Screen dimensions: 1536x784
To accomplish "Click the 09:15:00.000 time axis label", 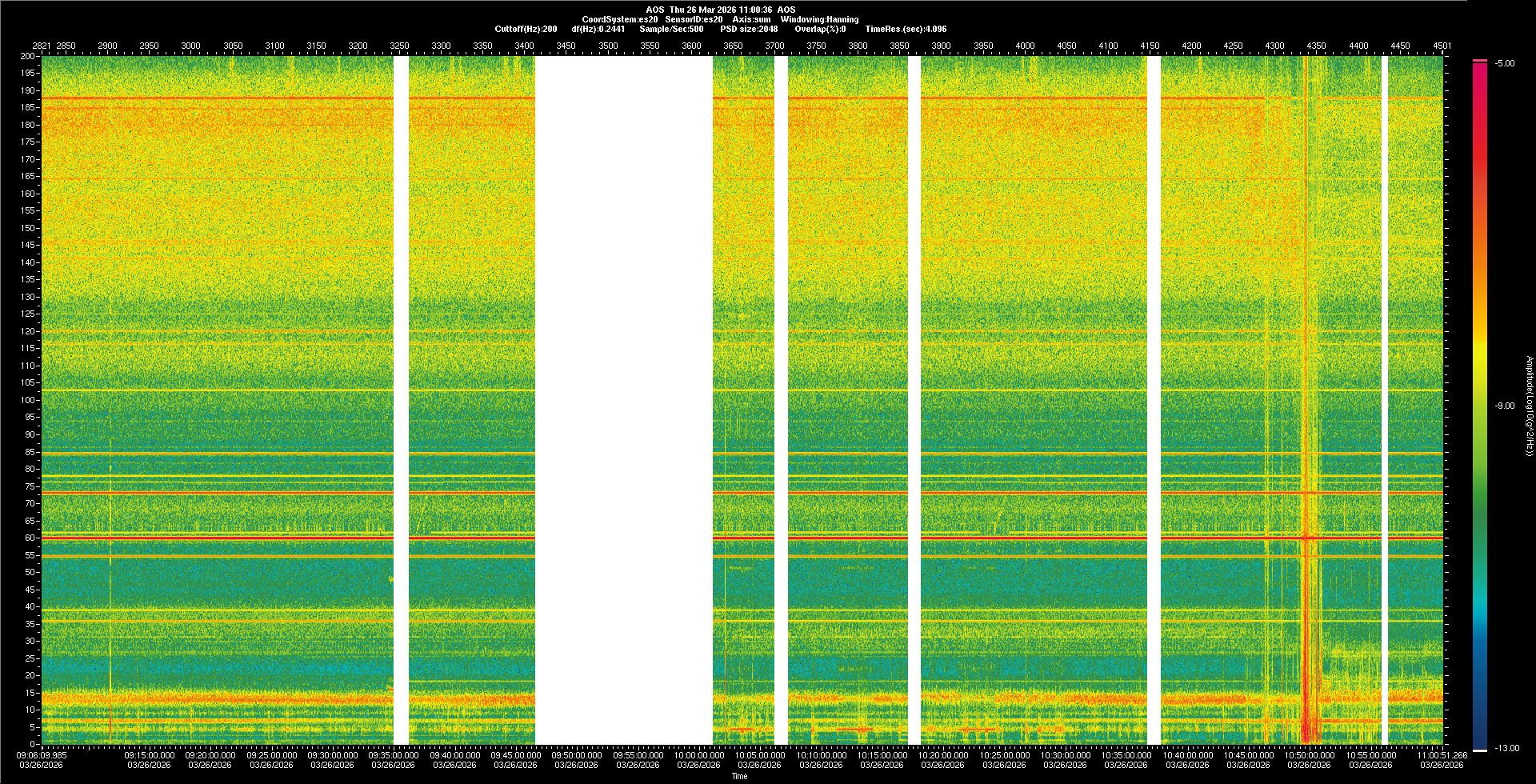I will tap(149, 754).
